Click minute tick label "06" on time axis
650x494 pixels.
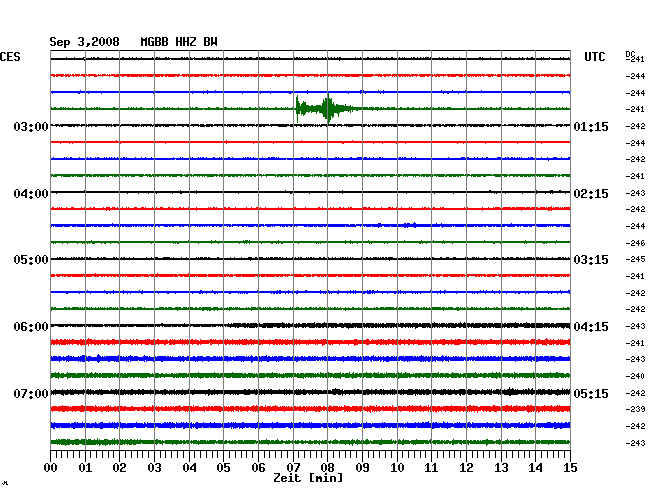pyautogui.click(x=258, y=467)
